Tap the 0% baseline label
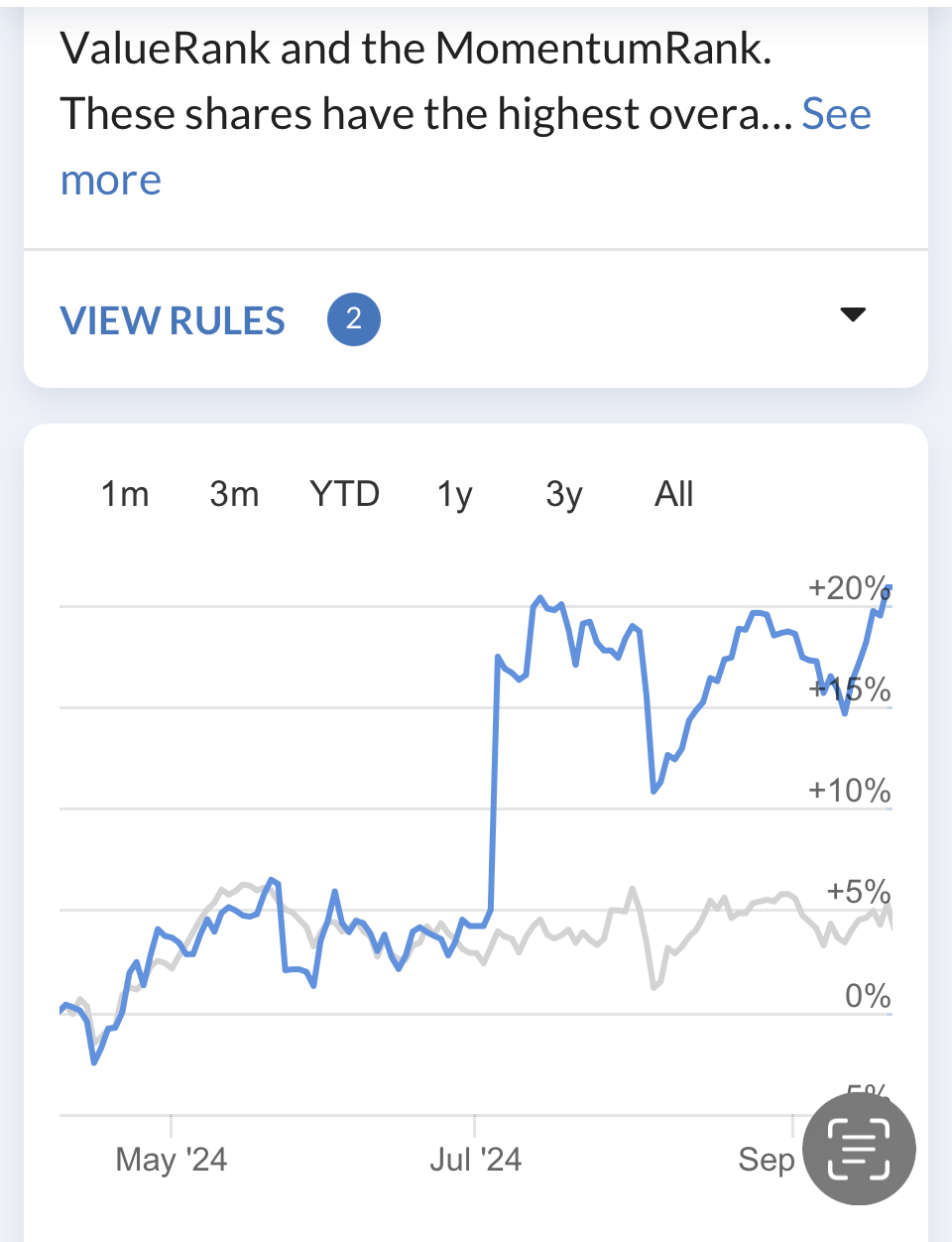 (868, 995)
